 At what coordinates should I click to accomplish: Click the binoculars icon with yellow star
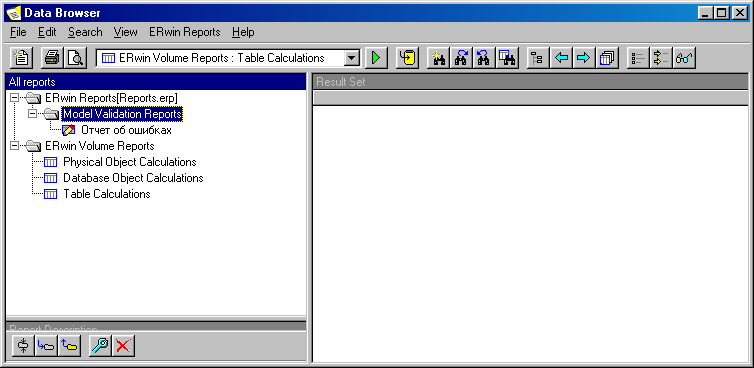(439, 58)
